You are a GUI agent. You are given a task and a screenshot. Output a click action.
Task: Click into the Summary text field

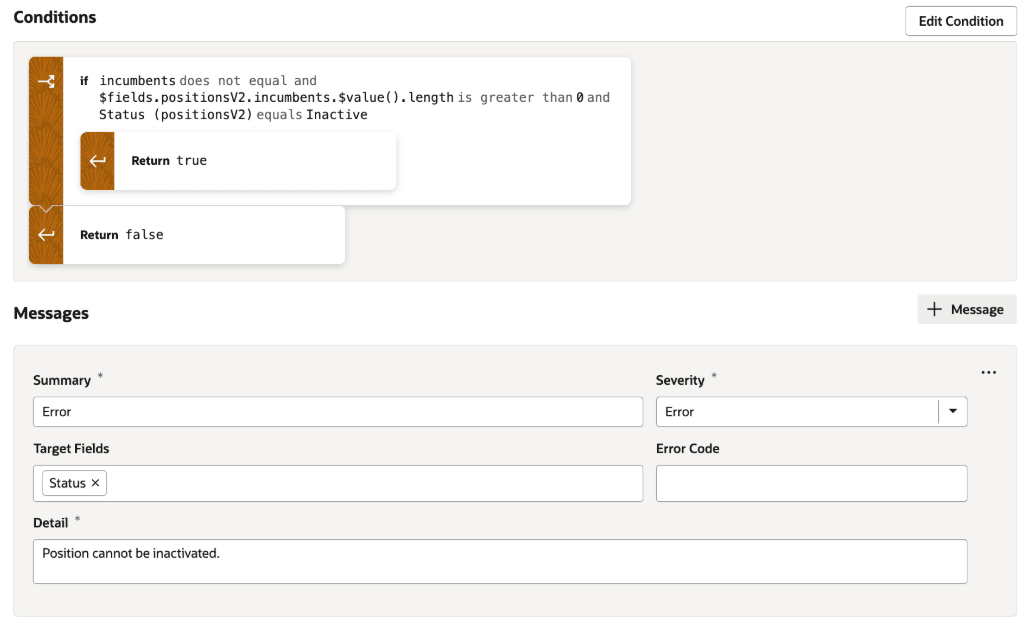(338, 412)
